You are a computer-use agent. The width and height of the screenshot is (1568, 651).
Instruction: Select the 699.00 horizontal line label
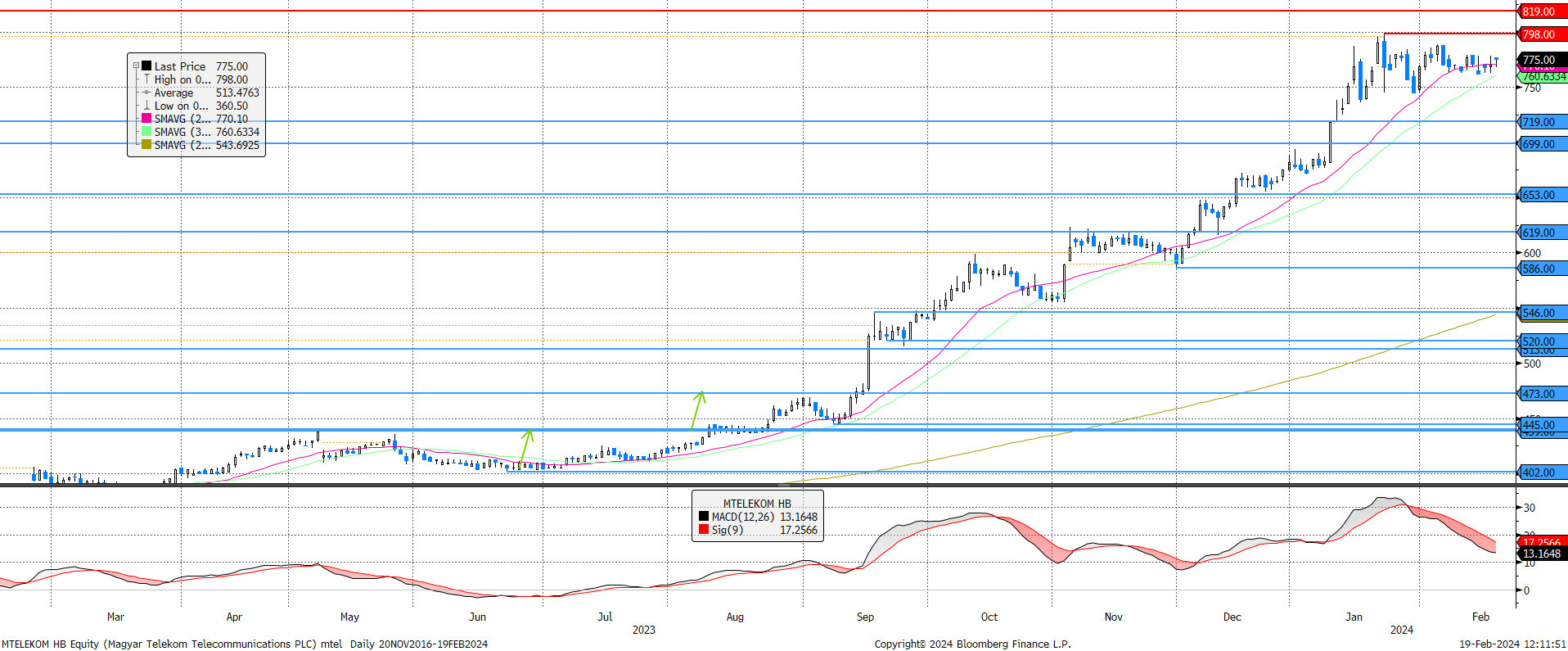[x=1541, y=144]
